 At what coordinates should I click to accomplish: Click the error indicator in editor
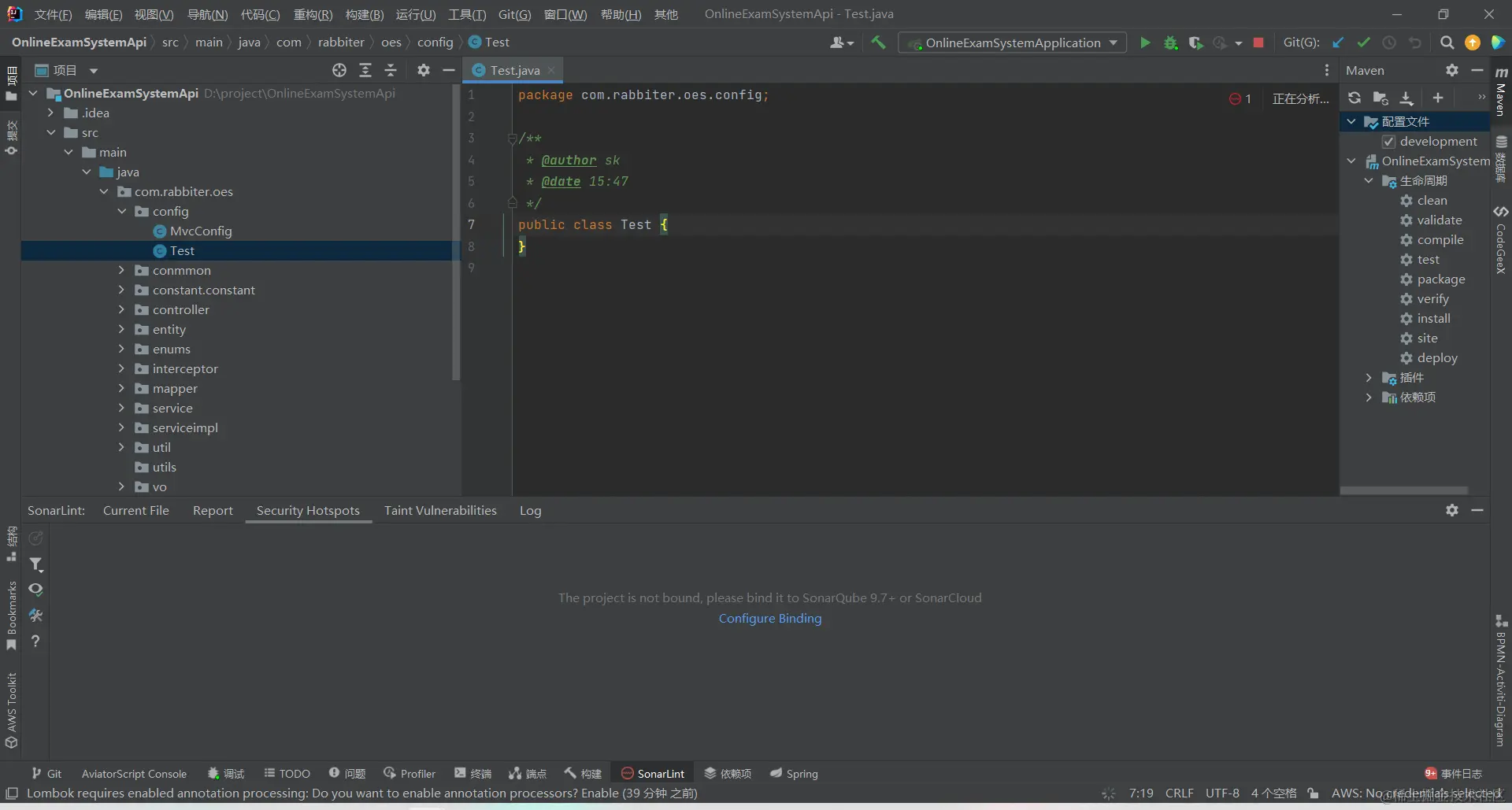coord(1240,98)
